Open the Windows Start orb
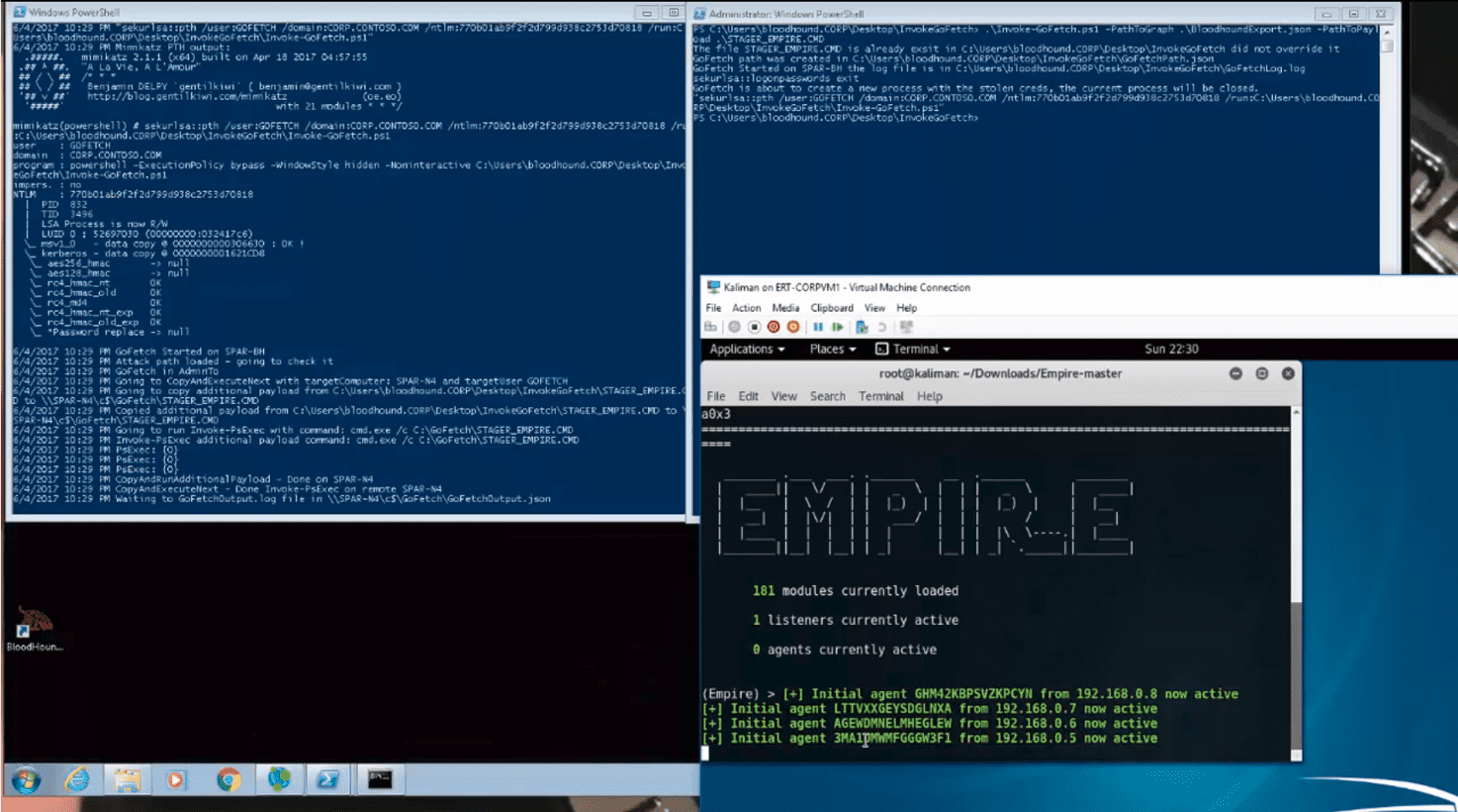 point(26,780)
